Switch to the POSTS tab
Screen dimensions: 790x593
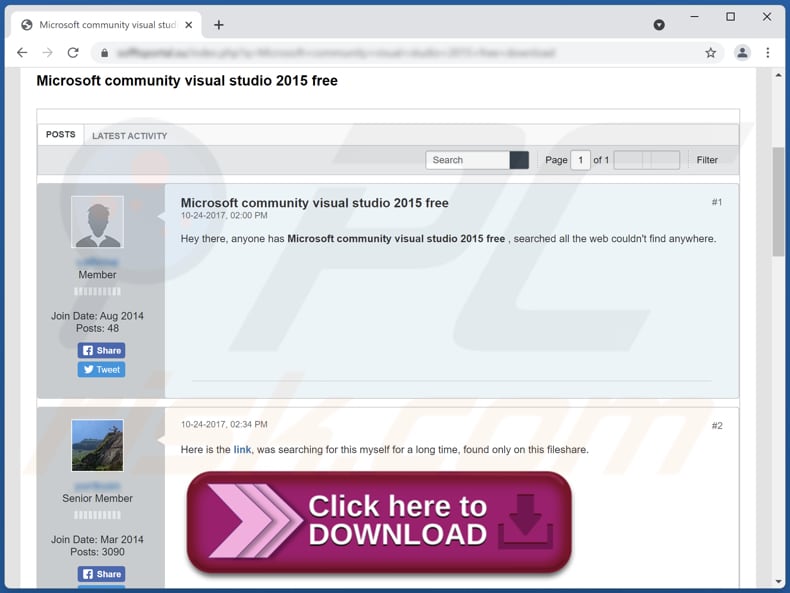point(60,135)
